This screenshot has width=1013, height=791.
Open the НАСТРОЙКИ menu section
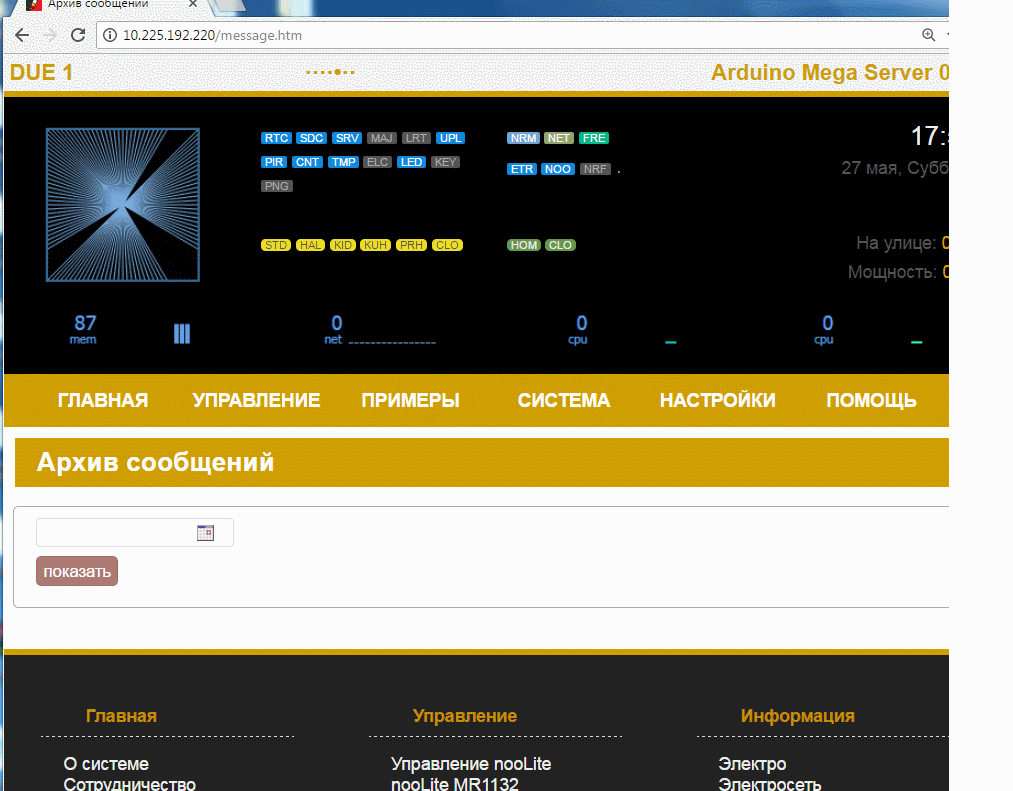(x=717, y=400)
